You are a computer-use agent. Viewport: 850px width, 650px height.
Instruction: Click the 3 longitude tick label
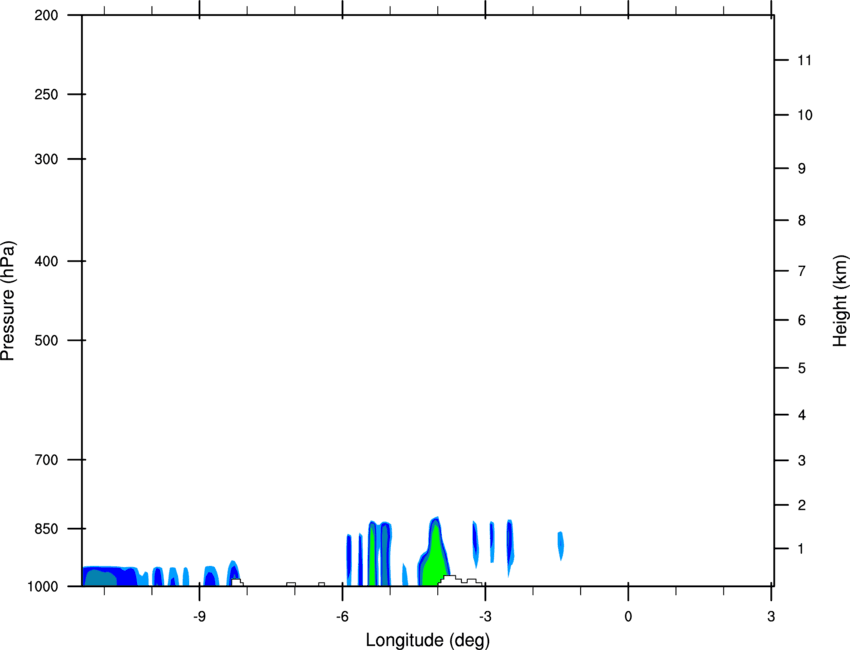[x=771, y=616]
